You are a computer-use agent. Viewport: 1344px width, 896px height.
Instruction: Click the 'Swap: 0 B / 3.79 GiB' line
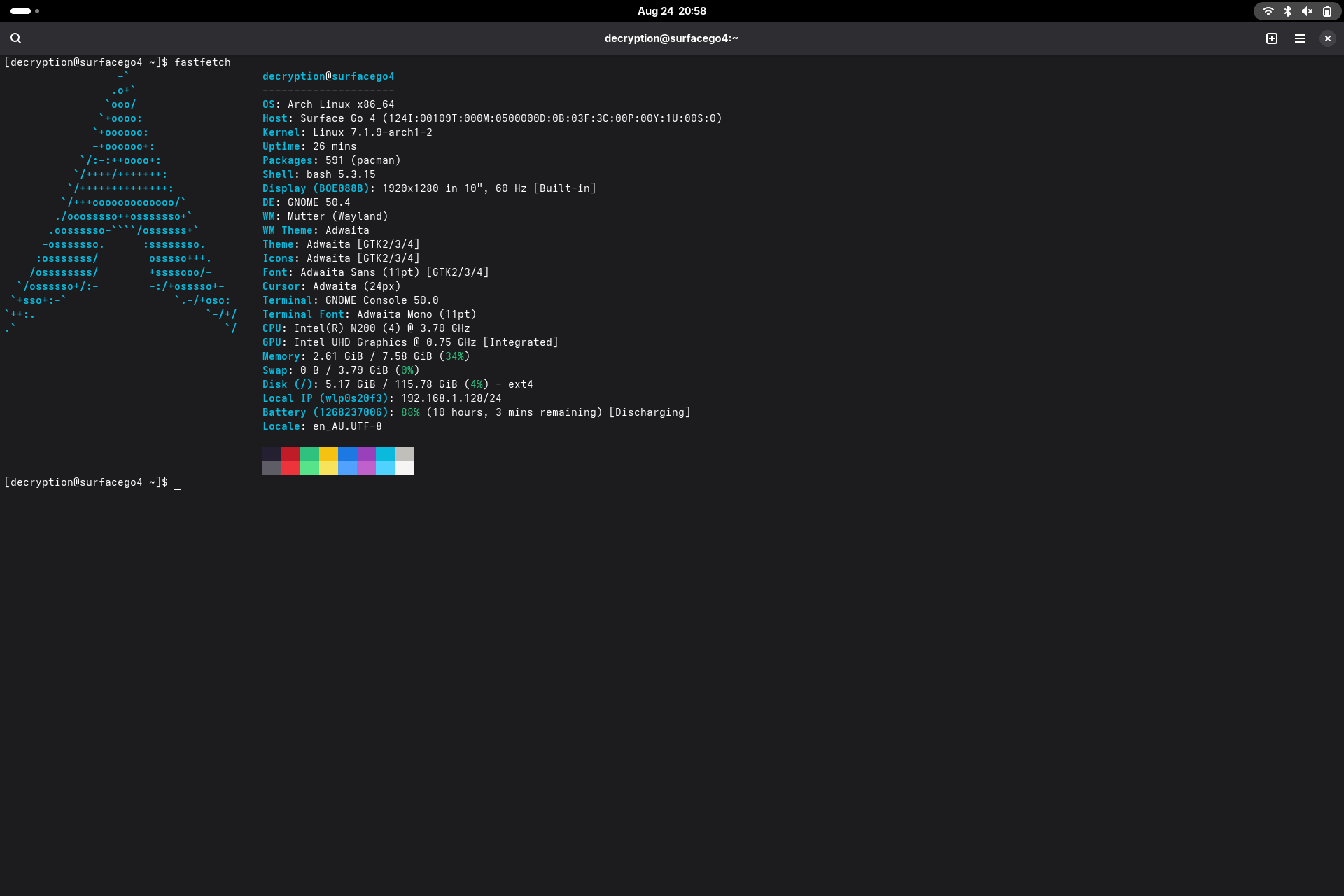tap(341, 370)
